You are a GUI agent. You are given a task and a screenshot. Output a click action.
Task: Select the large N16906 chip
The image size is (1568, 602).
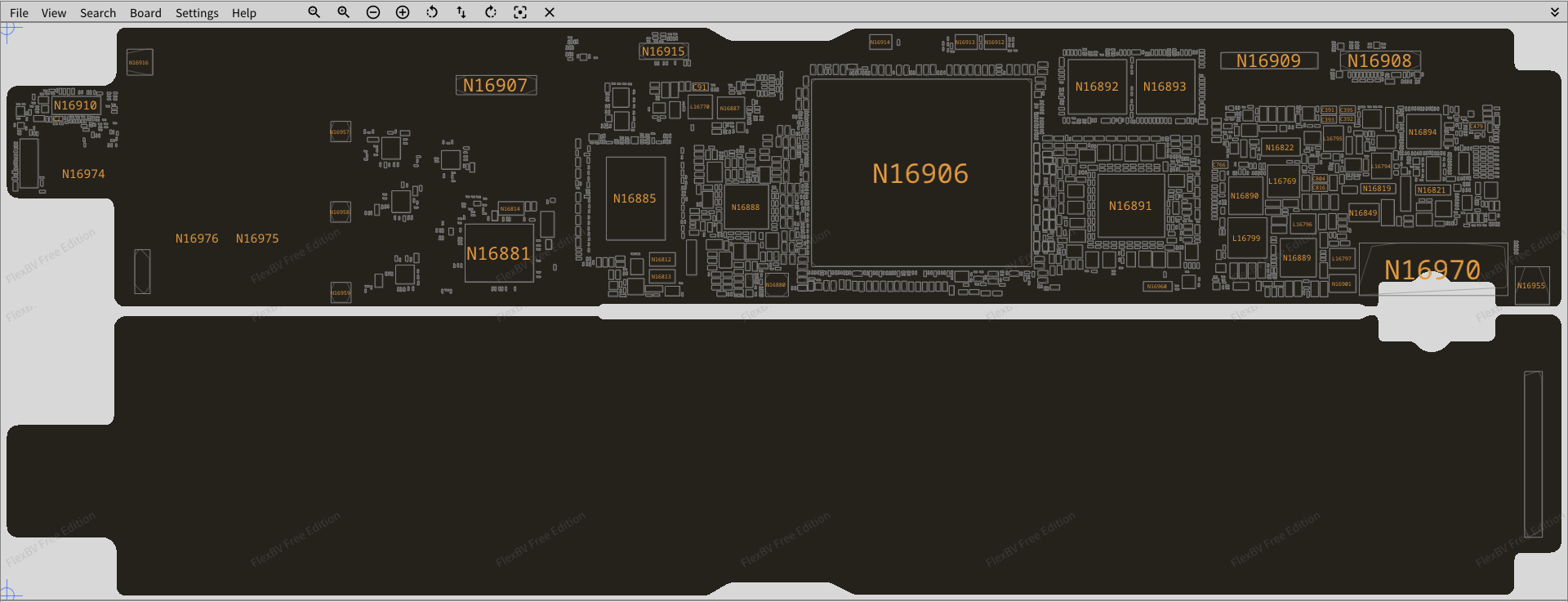point(920,173)
